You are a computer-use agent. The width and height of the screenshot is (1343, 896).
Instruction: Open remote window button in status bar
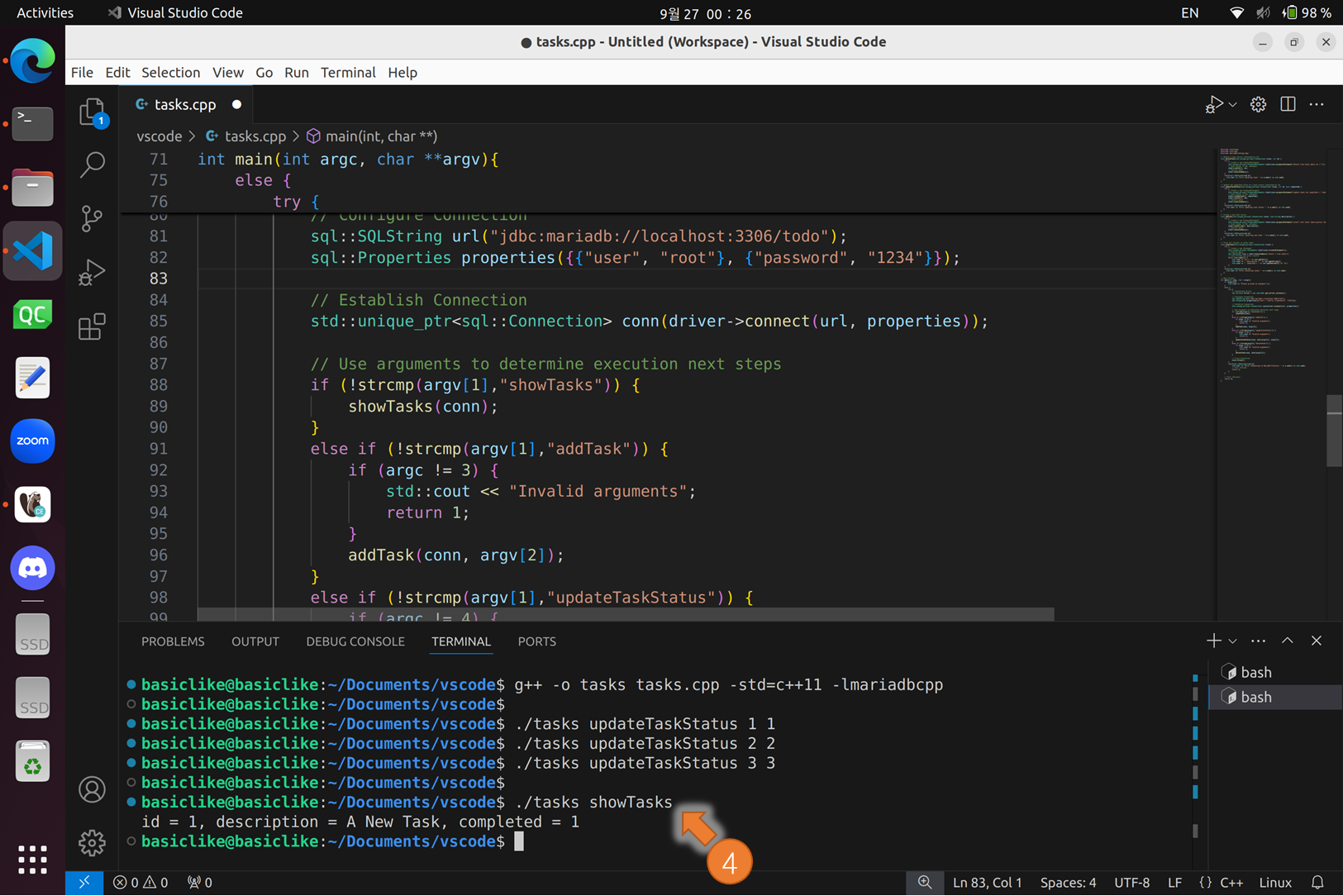click(84, 883)
